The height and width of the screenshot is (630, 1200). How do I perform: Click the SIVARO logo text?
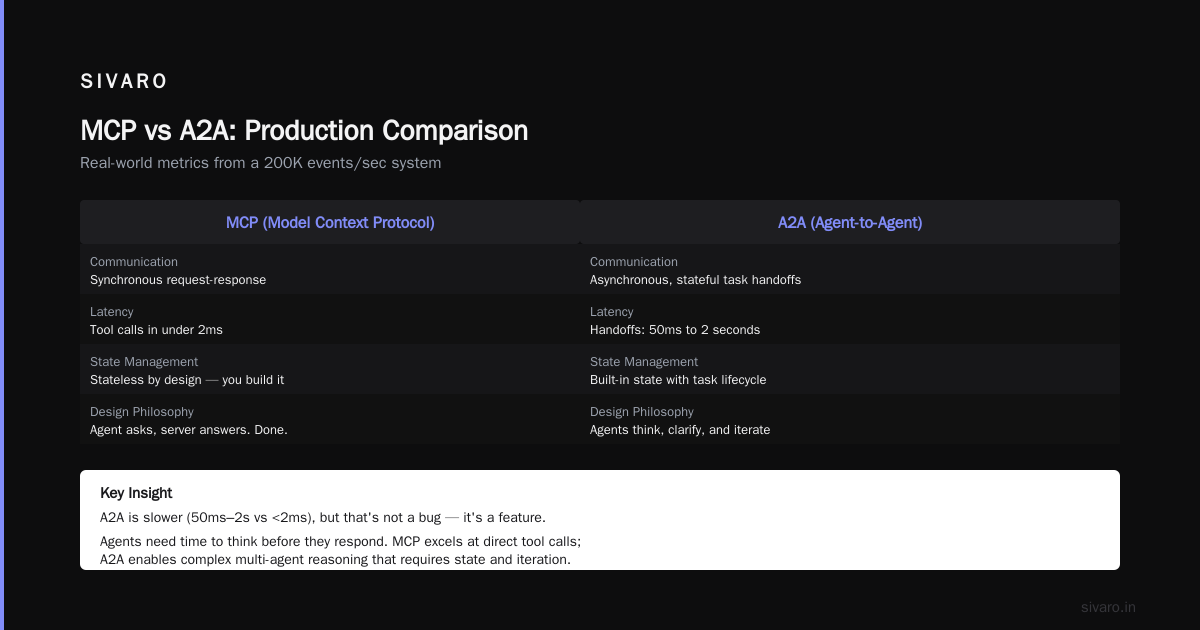coord(124,81)
